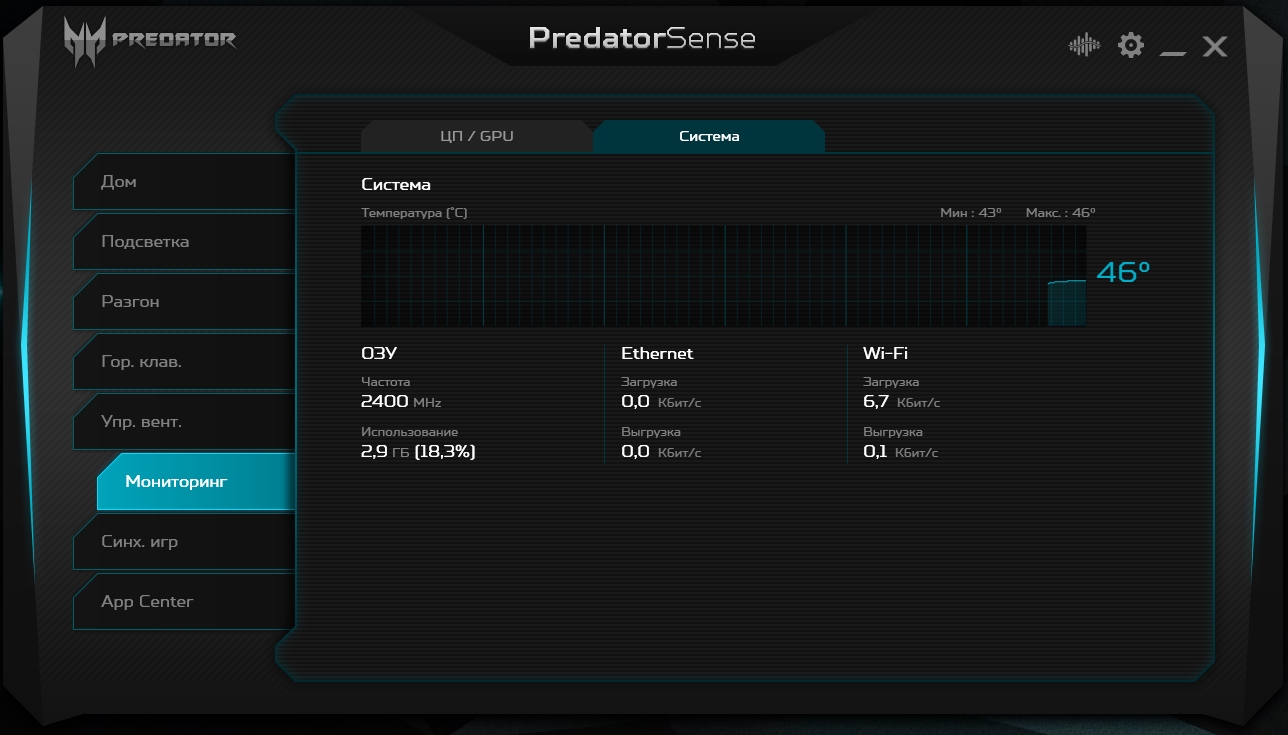Click Wi-Fi upload value 0,1 Кбит/с
This screenshot has height=735, width=1288.
point(900,452)
